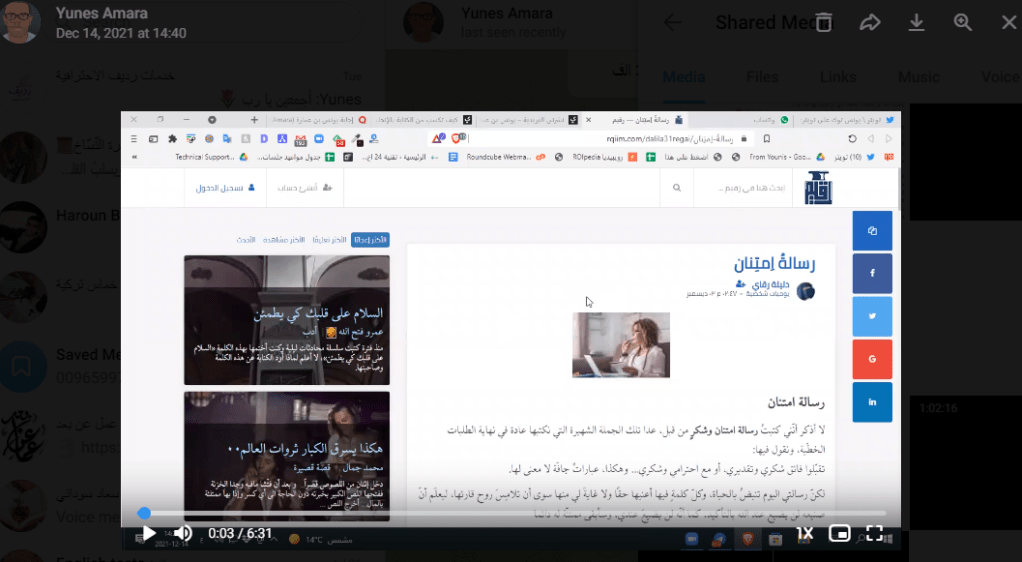
Task: Open the 1X playback speed menu
Action: (804, 534)
